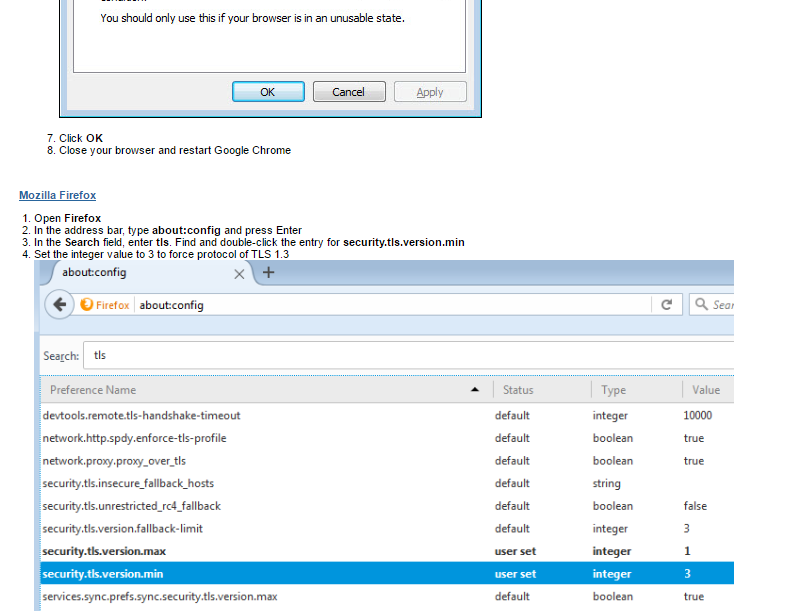Click the disabled Apply button
Screen dimensions: 810x611
tap(429, 92)
